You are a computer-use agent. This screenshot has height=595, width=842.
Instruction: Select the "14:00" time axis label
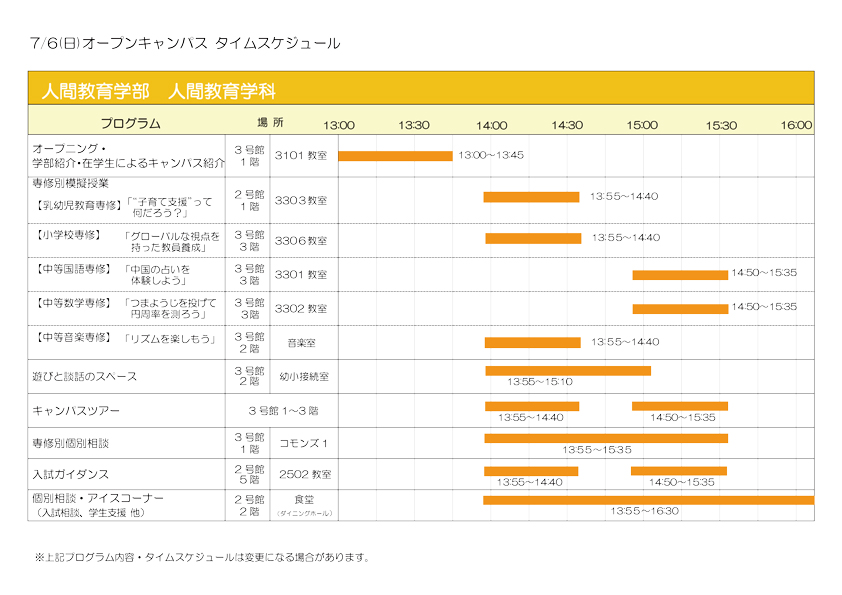click(x=491, y=125)
